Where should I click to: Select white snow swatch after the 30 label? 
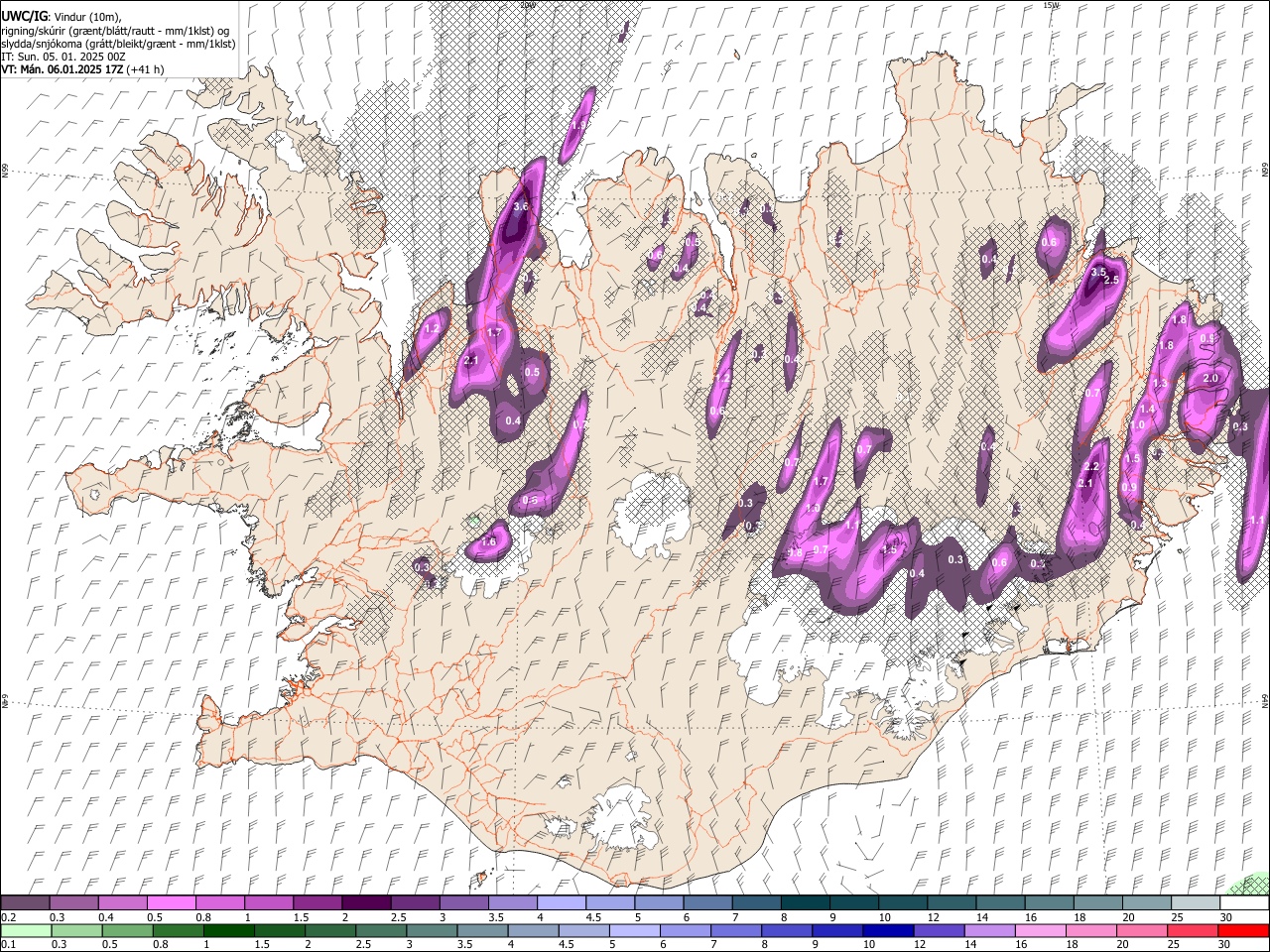(x=1244, y=903)
